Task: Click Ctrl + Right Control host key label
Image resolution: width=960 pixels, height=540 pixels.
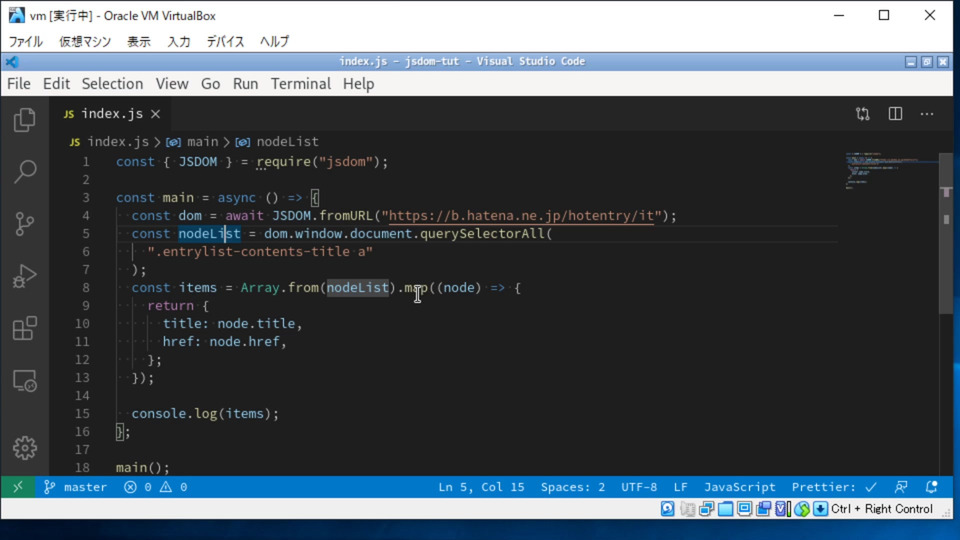Action: (882, 509)
